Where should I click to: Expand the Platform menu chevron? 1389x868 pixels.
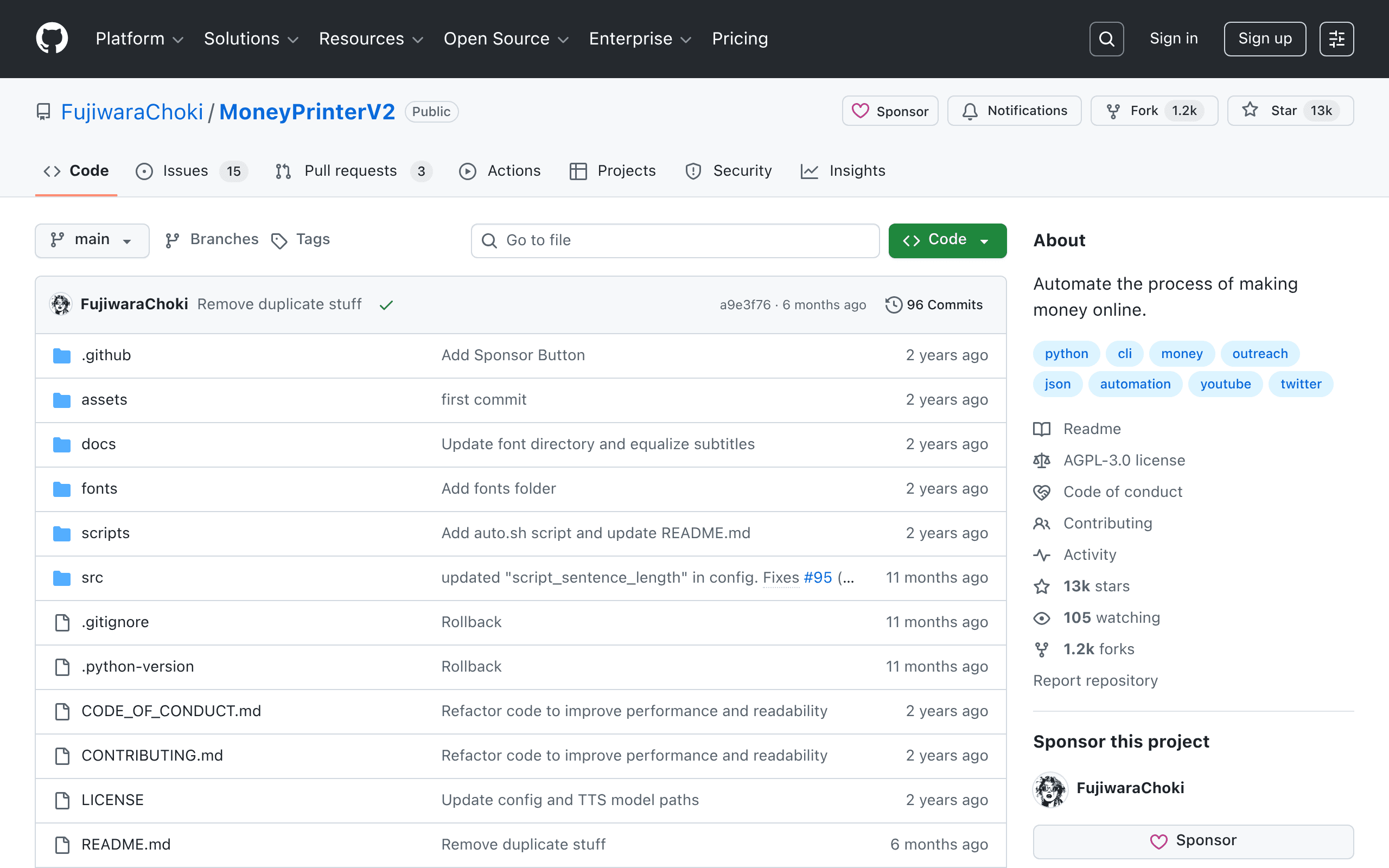(x=178, y=40)
